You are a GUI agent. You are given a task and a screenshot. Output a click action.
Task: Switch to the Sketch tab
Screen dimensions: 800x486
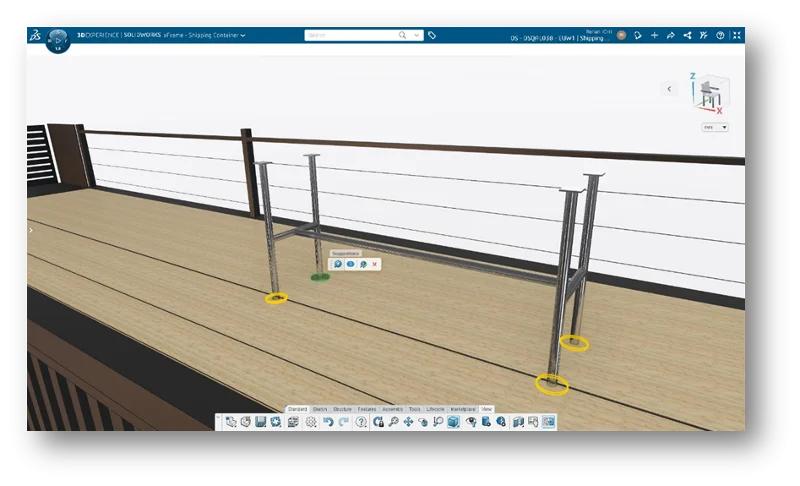[320, 409]
